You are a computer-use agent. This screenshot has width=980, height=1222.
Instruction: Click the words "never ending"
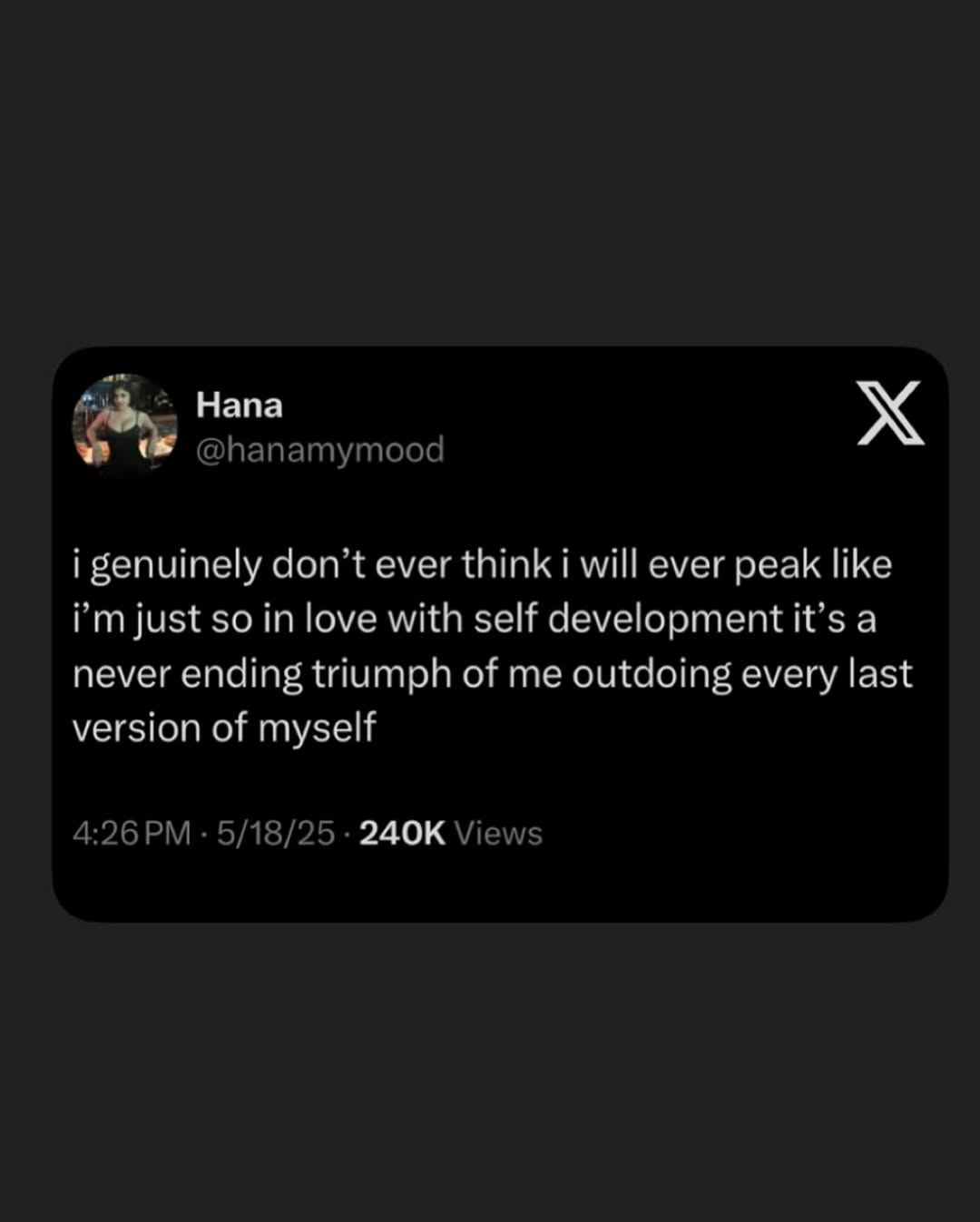tap(187, 675)
